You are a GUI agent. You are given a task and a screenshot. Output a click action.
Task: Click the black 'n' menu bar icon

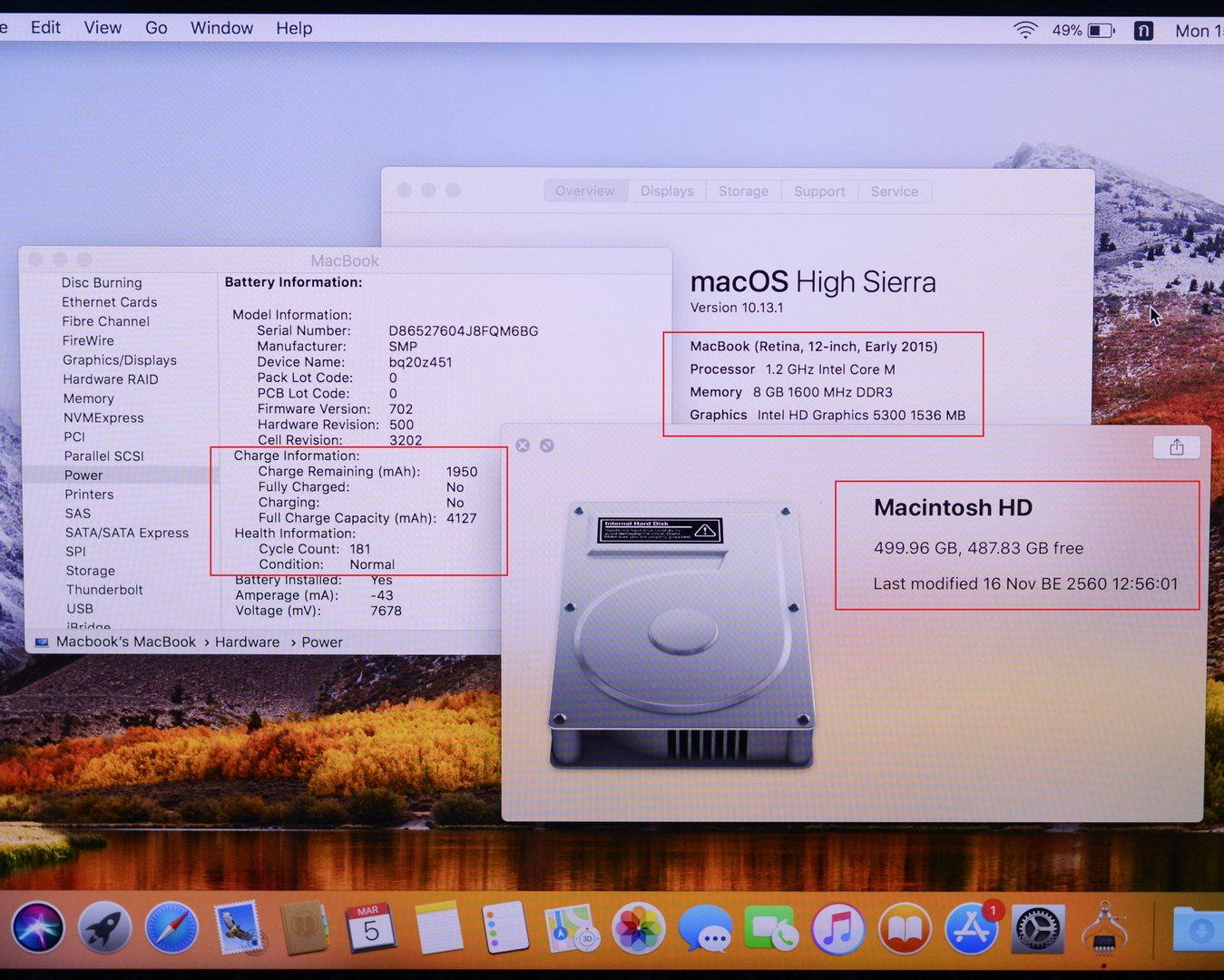[x=1143, y=31]
